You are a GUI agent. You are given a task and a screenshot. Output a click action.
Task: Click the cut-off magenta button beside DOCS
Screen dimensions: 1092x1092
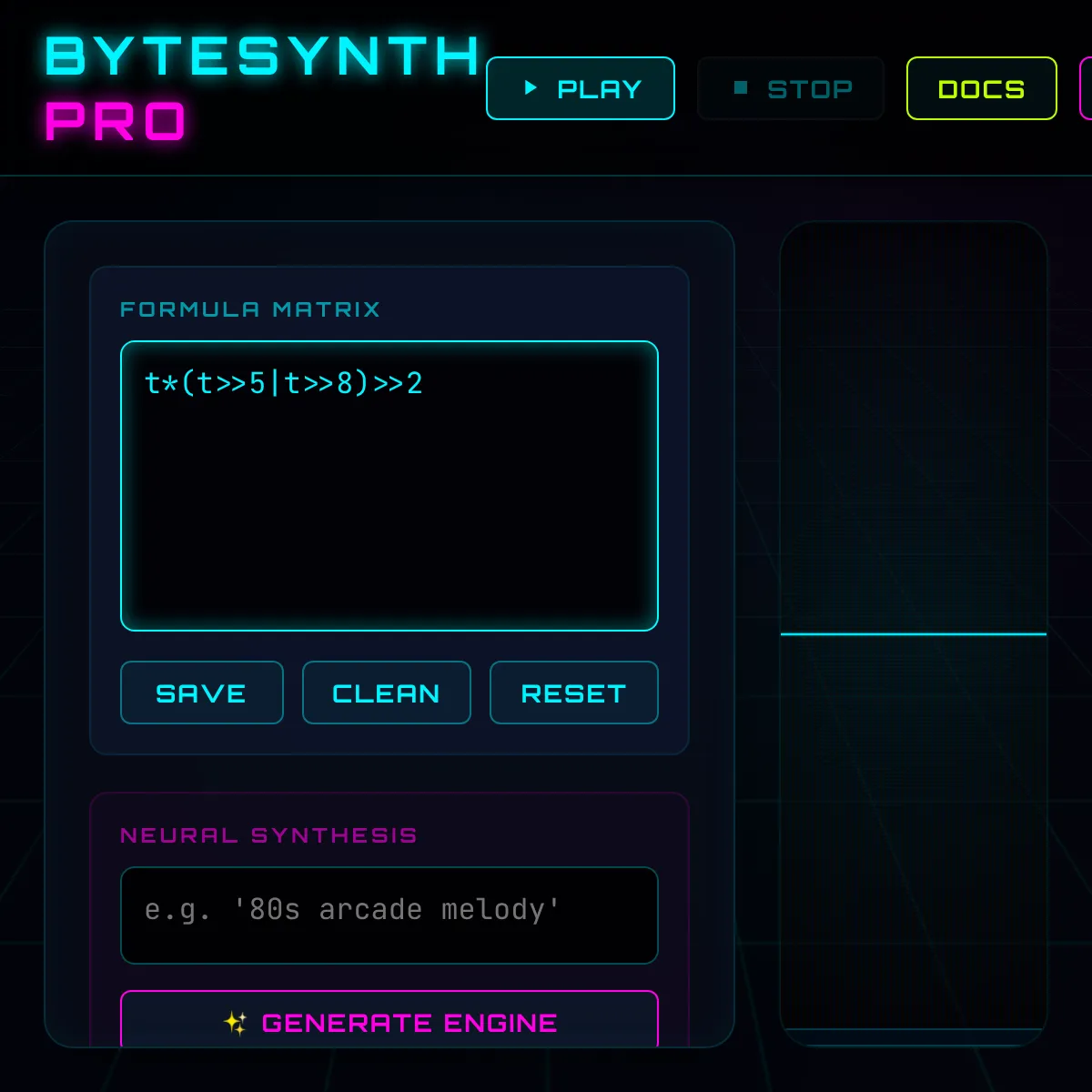pyautogui.click(x=1086, y=88)
